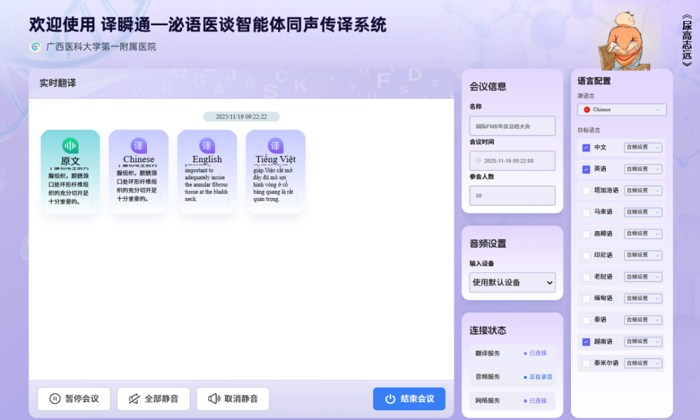Viewport: 700px width, 420px height.
Task: Select the 原文 transcript card
Action: point(70,171)
